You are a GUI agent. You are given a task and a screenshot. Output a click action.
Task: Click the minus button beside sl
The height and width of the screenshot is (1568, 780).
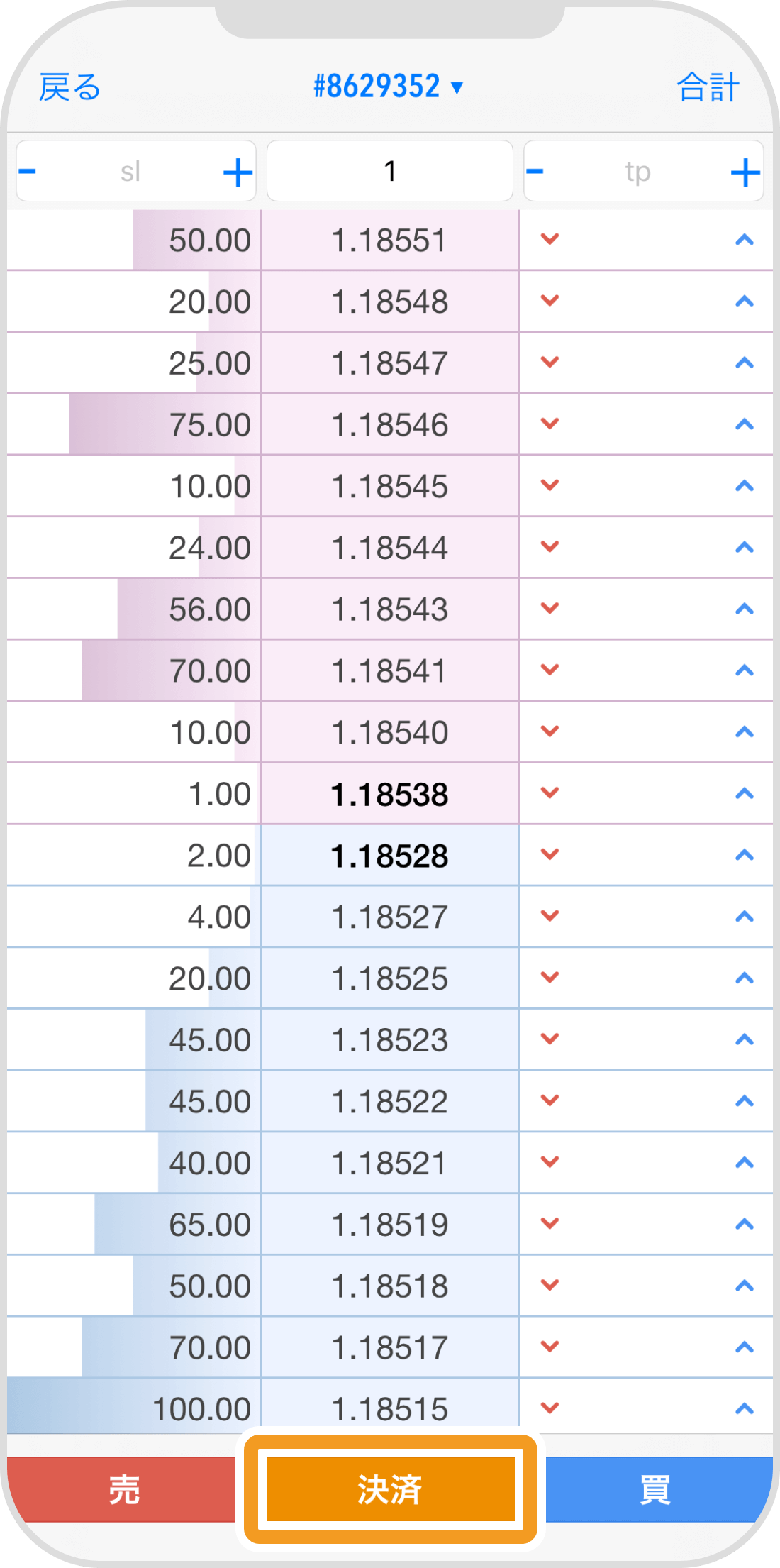pyautogui.click(x=28, y=172)
